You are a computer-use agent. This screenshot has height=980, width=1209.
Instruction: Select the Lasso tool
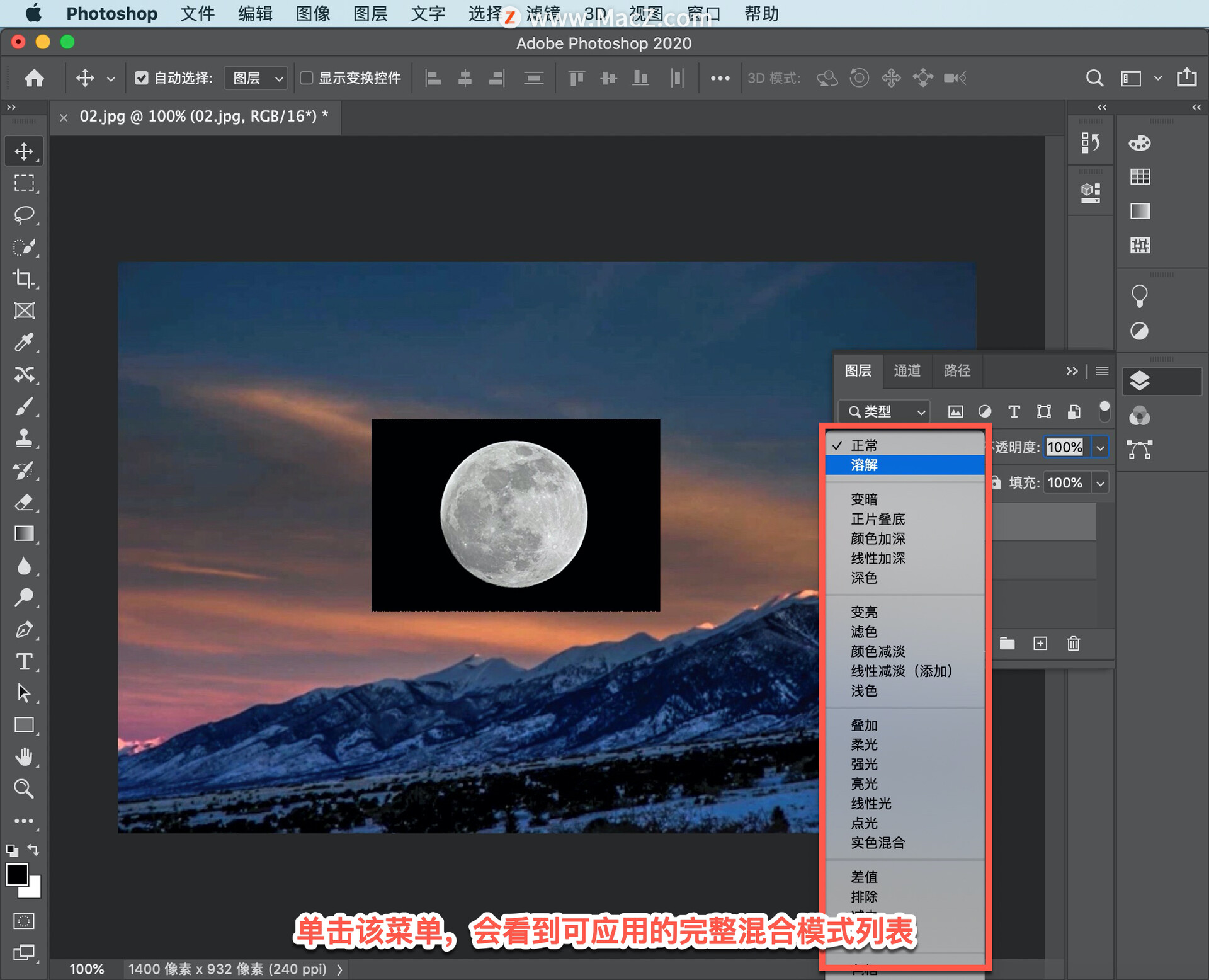click(24, 215)
